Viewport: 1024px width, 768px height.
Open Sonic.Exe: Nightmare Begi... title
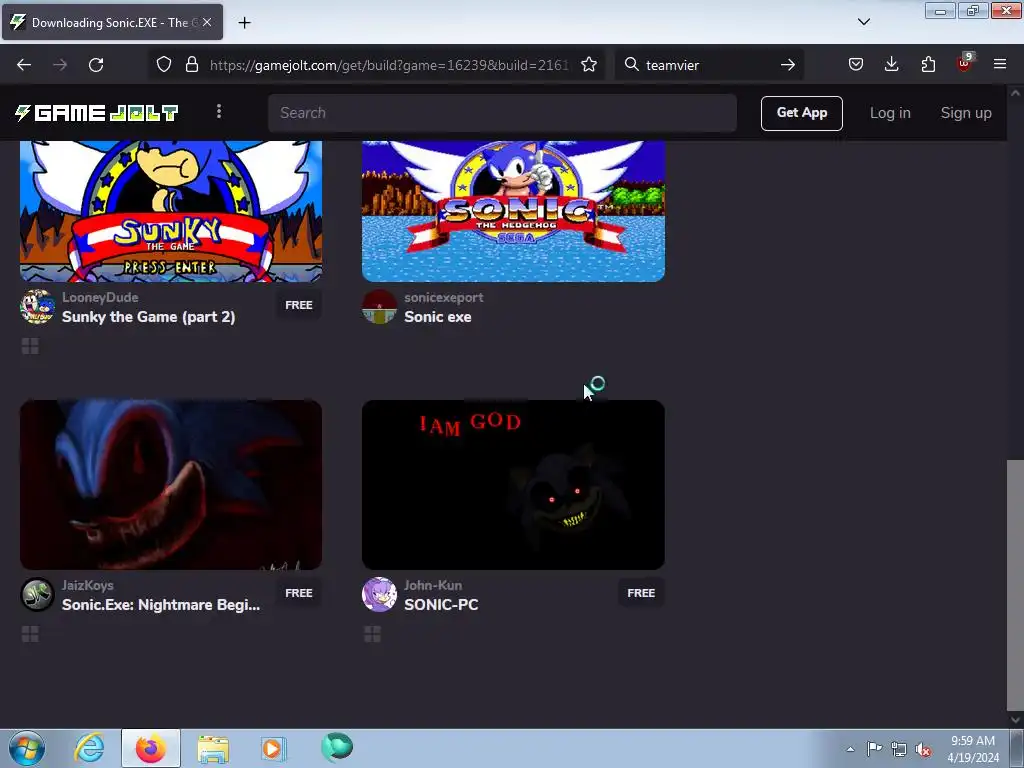[x=161, y=605]
